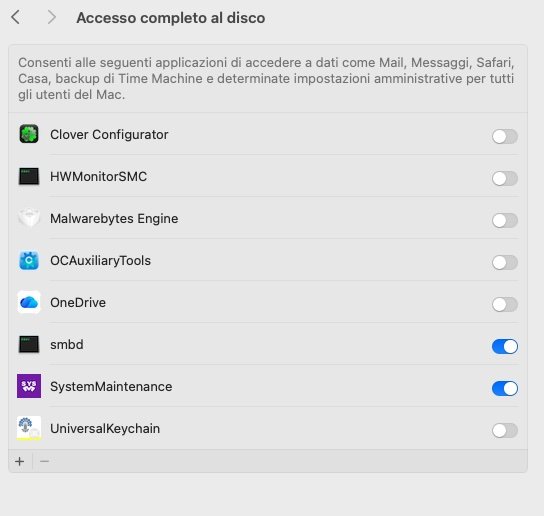Screen dimensions: 544x516
Task: Select the OCAuxiliaryTools list row name
Action: tap(101, 261)
